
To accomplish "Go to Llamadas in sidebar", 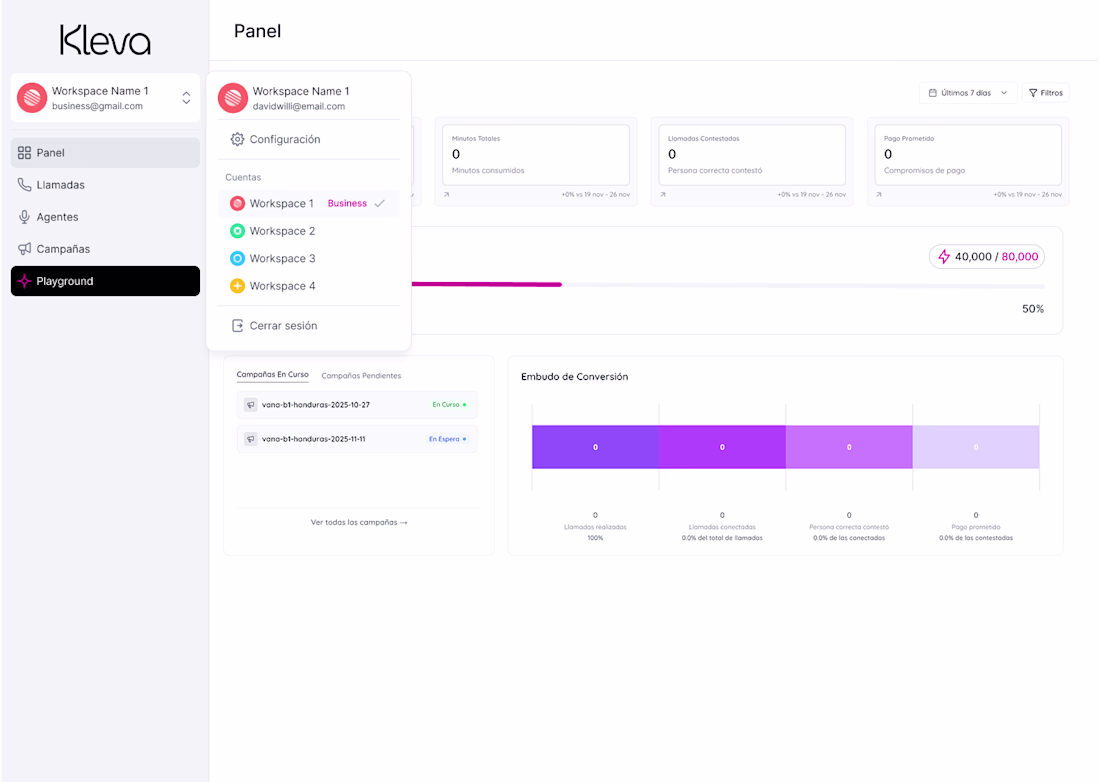I will 105,184.
